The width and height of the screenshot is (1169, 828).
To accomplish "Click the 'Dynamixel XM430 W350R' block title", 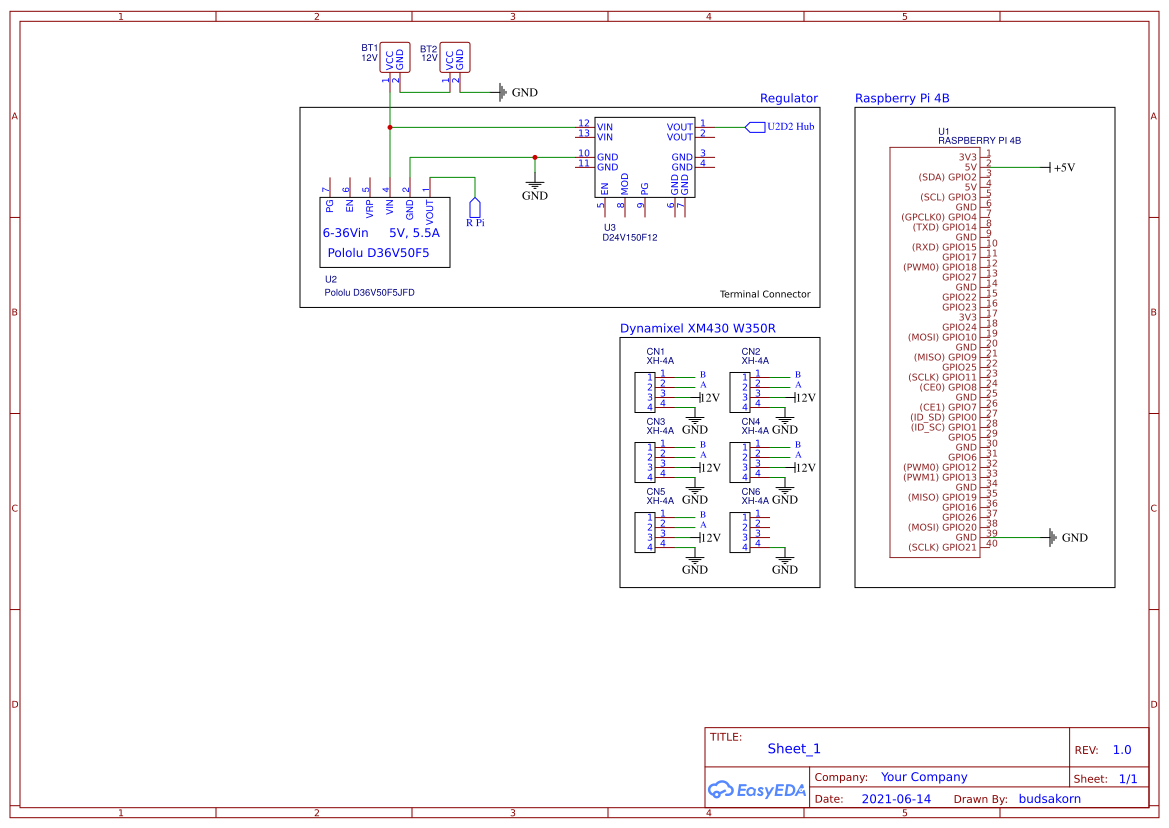I will tap(698, 329).
